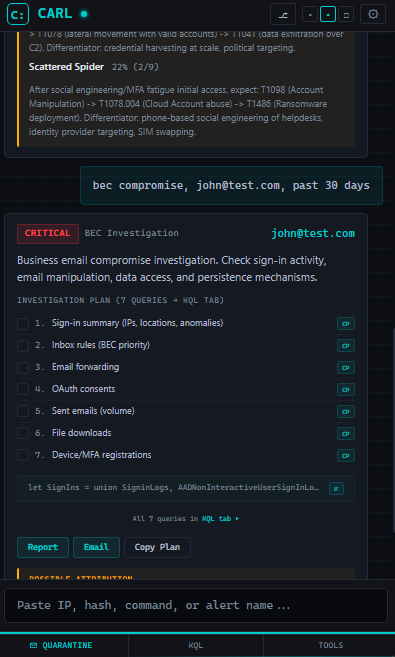Click the icon beside the SignIns KQL snippet
The width and height of the screenshot is (395, 657).
[336, 489]
